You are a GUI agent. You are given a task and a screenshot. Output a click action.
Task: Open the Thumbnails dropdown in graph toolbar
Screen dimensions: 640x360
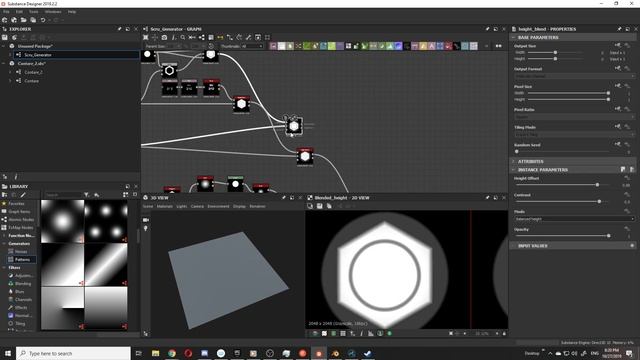(252, 47)
